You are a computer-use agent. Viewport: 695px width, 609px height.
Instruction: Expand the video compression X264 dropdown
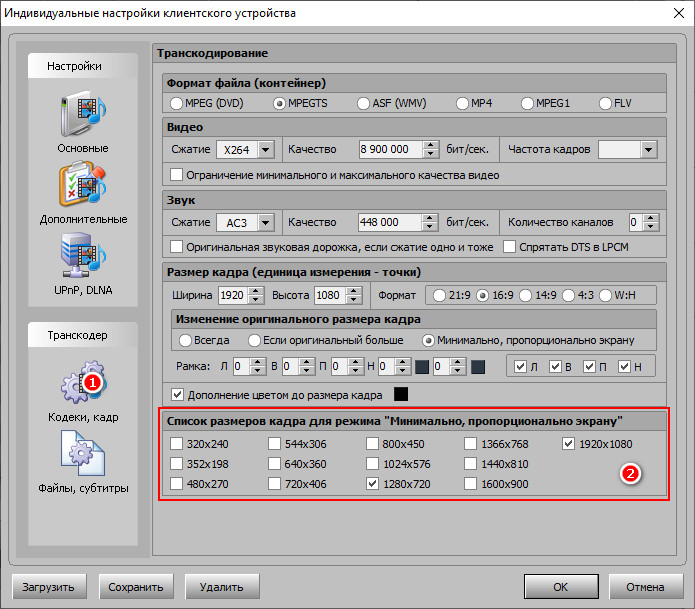click(x=265, y=149)
